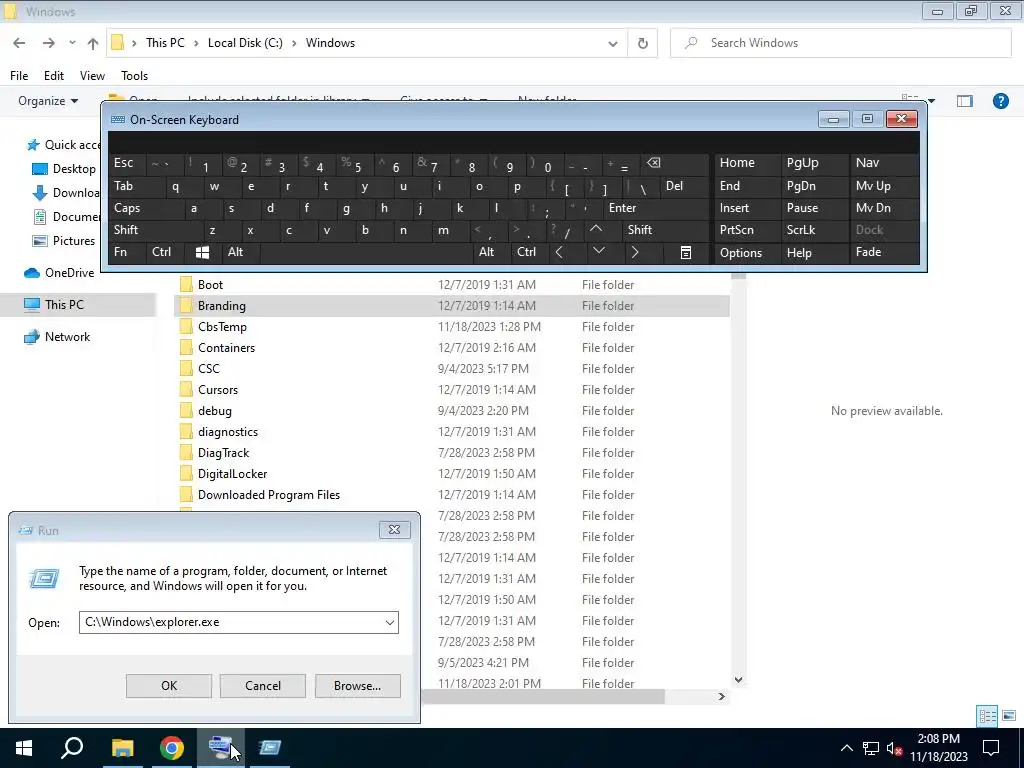This screenshot has width=1024, height=768.
Task: Open Explorer help question mark
Action: 1000,101
